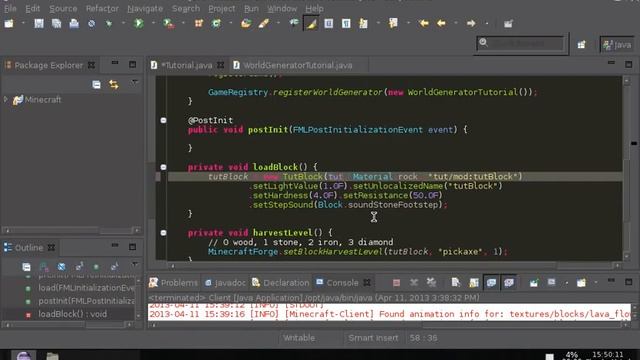Open the Refactor menu
The width and height of the screenshot is (640, 360).
pyautogui.click(x=102, y=8)
